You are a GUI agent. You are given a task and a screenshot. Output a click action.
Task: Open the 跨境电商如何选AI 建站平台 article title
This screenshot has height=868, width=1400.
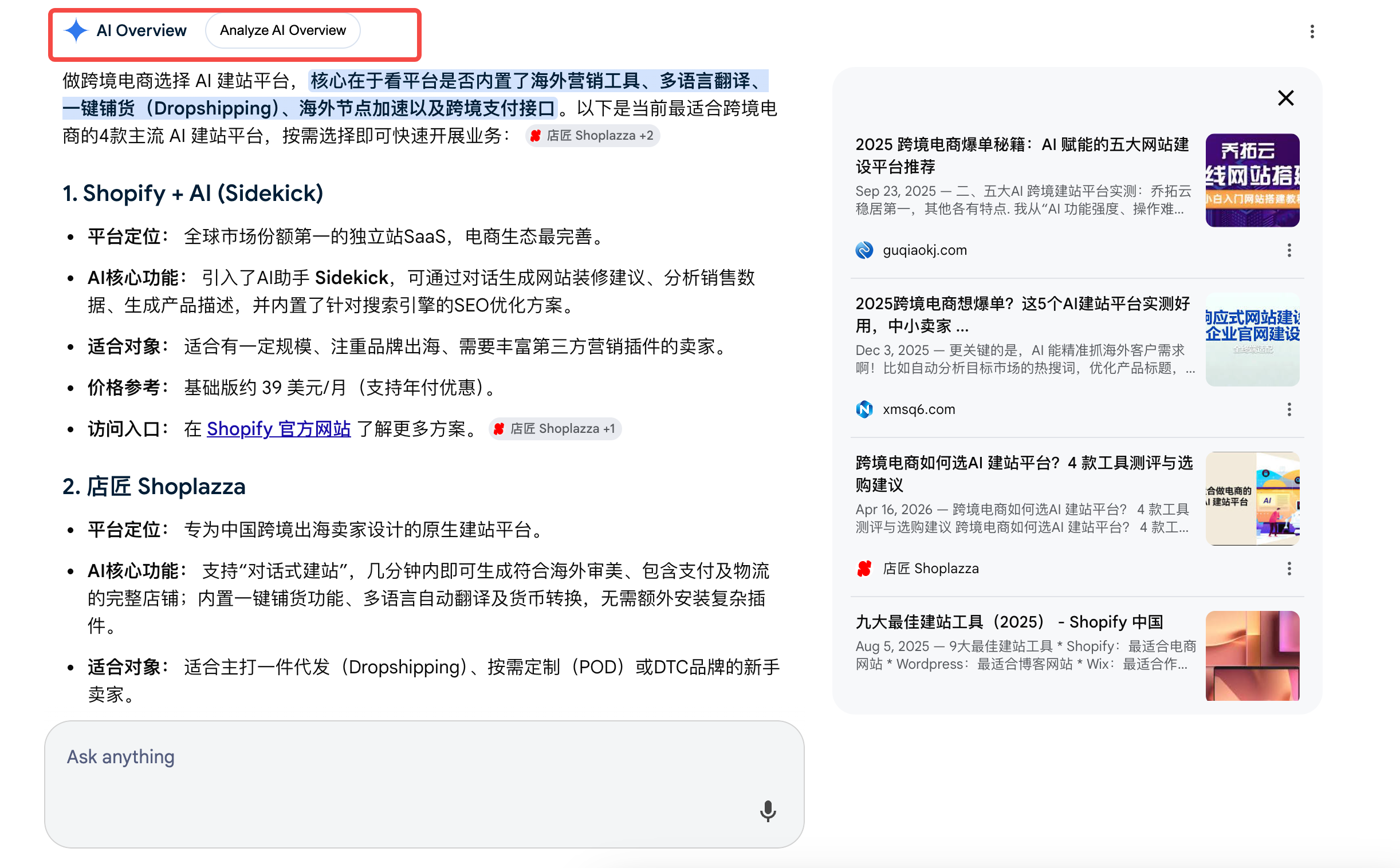[1024, 474]
